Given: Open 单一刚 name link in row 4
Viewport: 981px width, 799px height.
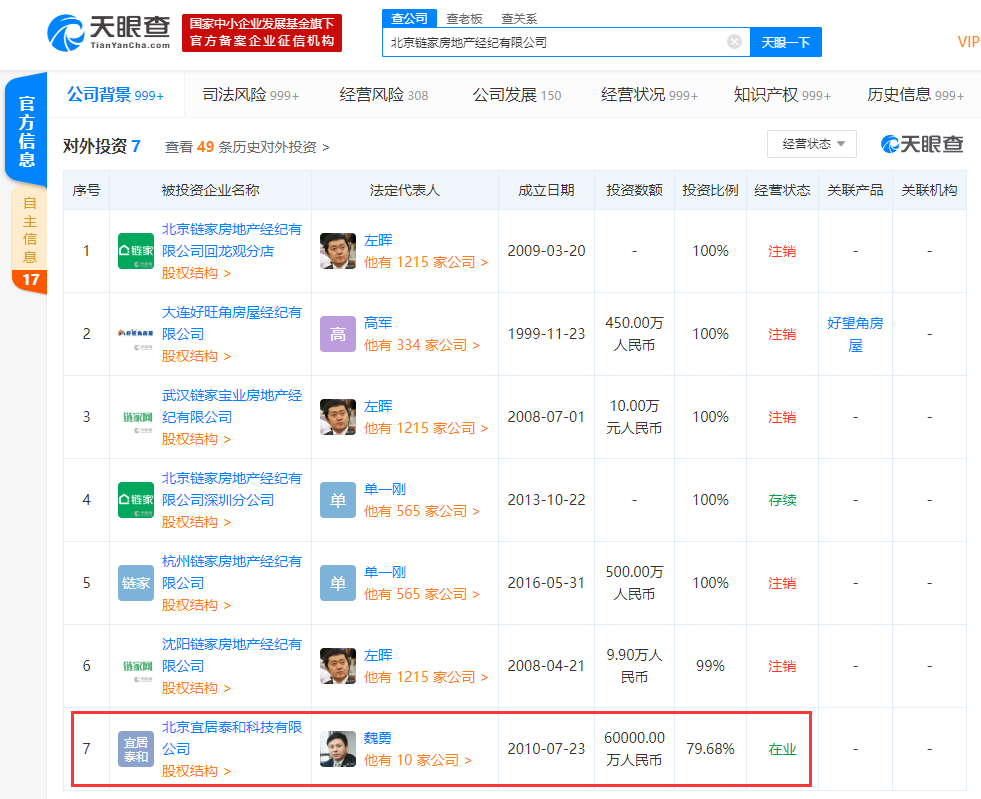Looking at the screenshot, I should pos(385,489).
